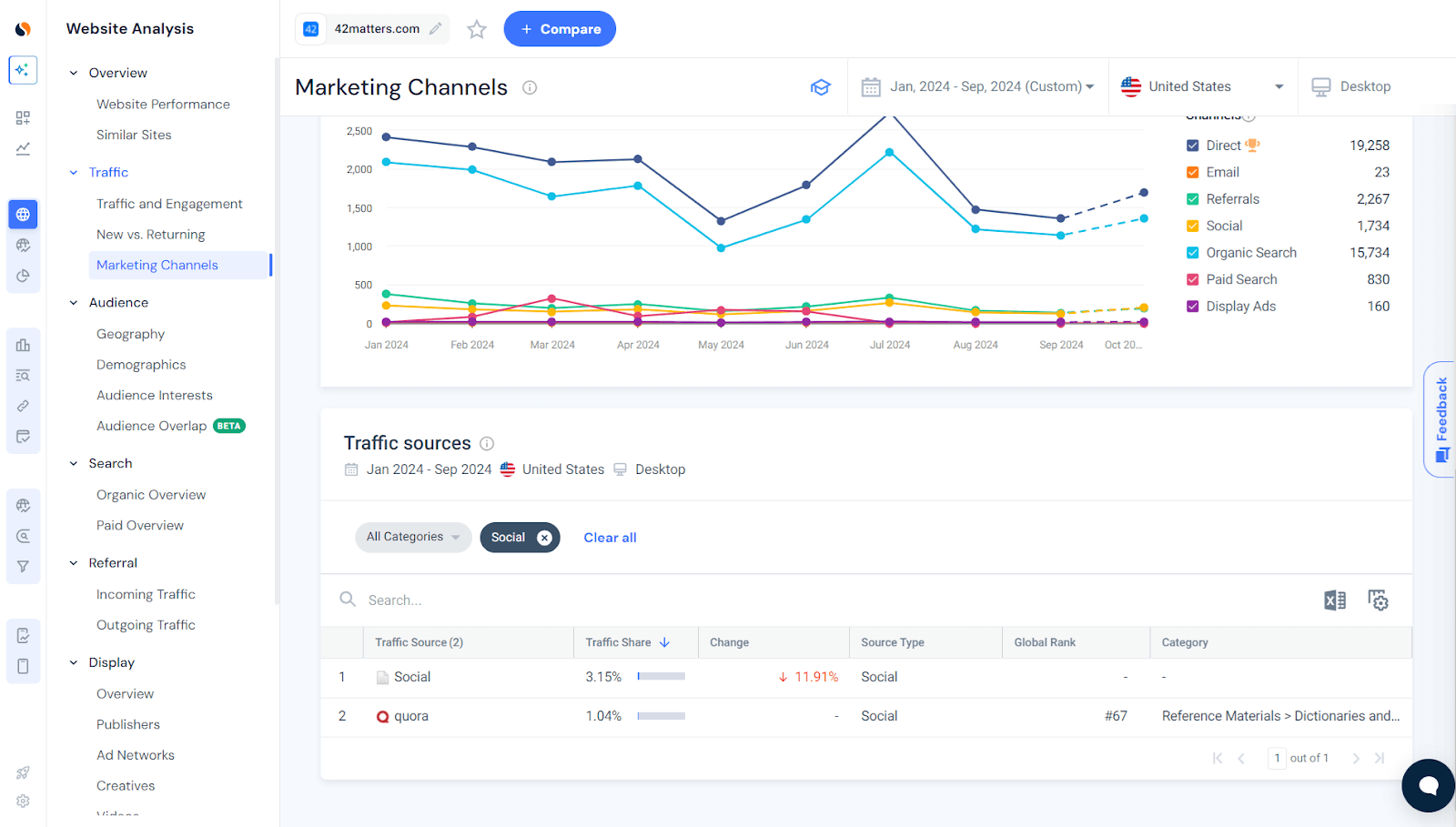
Task: Collapse the Traffic section in sidebar
Action: click(73, 172)
